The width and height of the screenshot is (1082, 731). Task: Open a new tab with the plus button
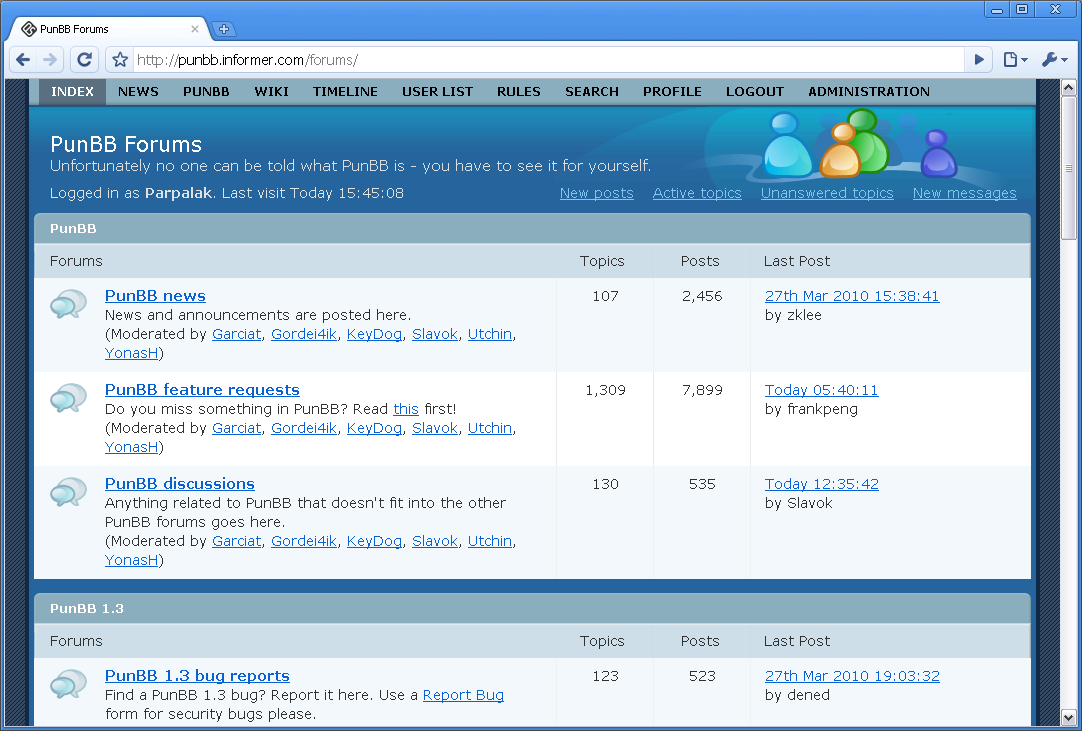[x=224, y=29]
